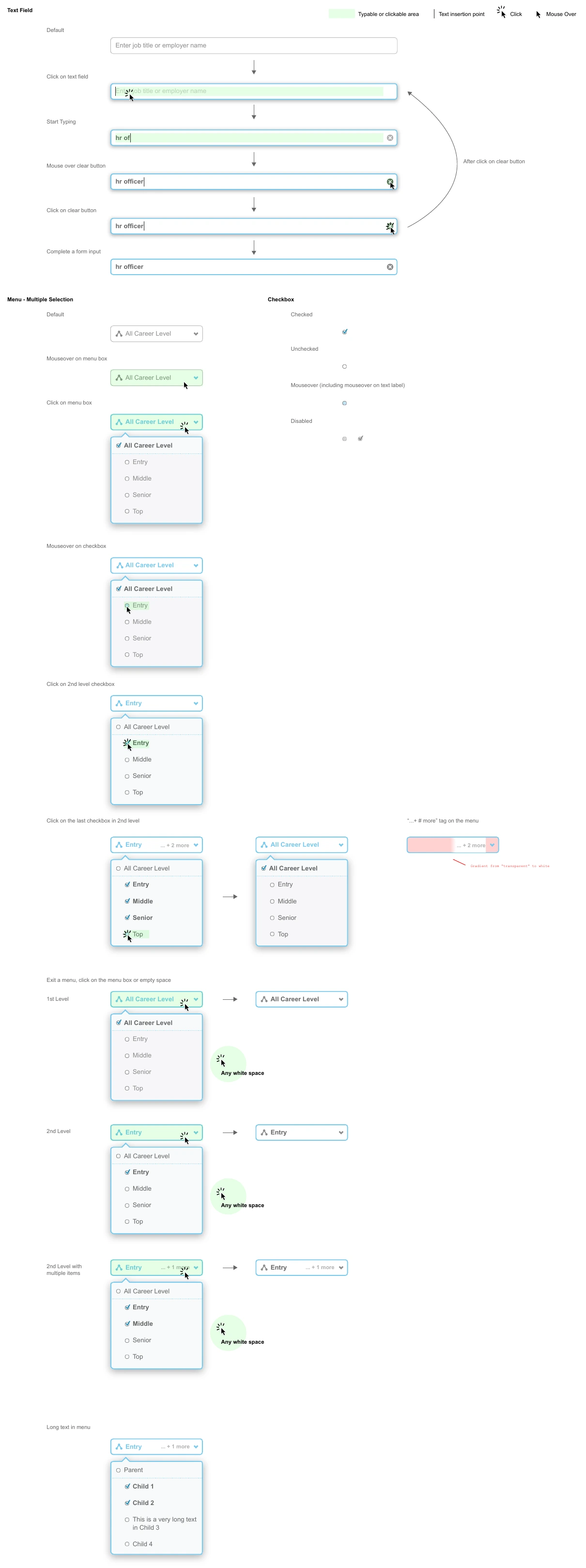
Task: Open closed "All Career Level" box in "1st Level" row
Action: click(302, 999)
